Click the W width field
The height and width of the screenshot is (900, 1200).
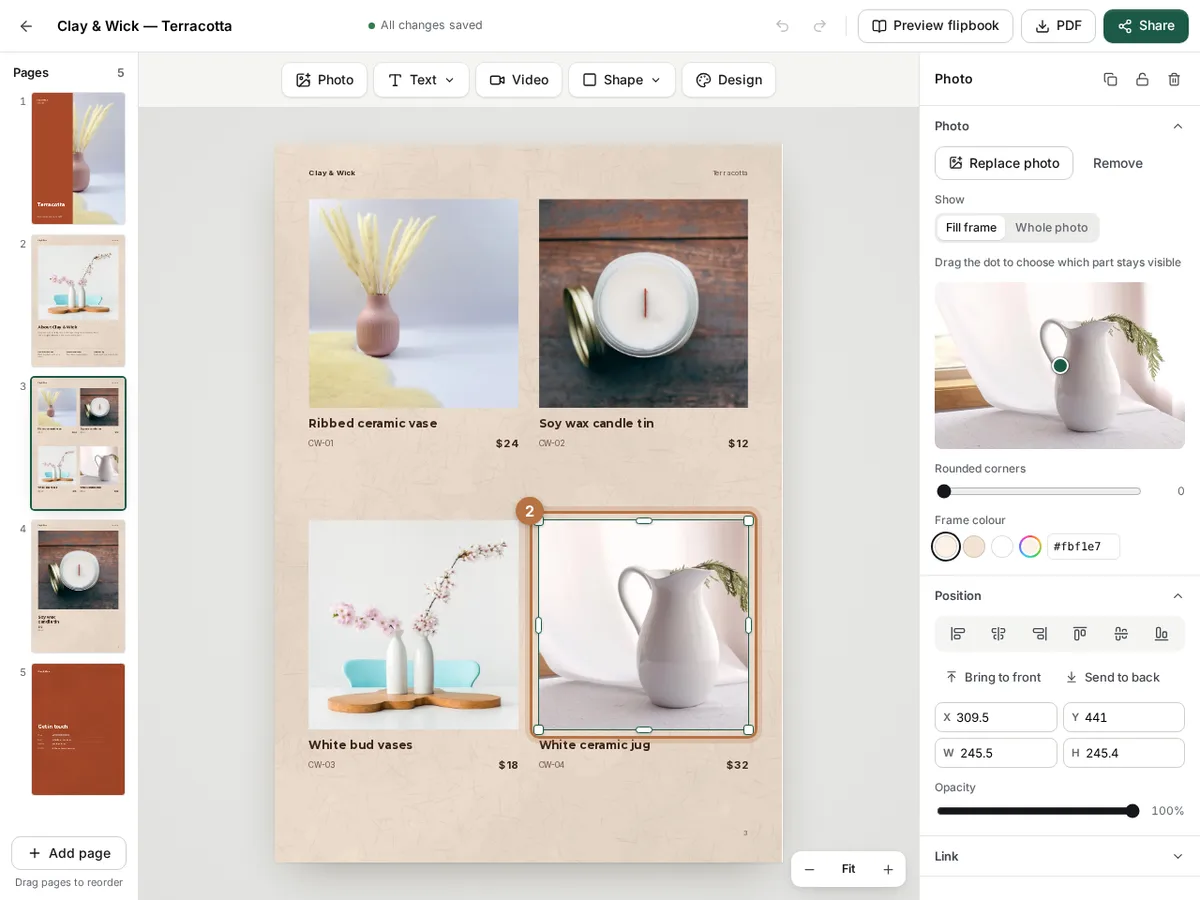click(996, 753)
